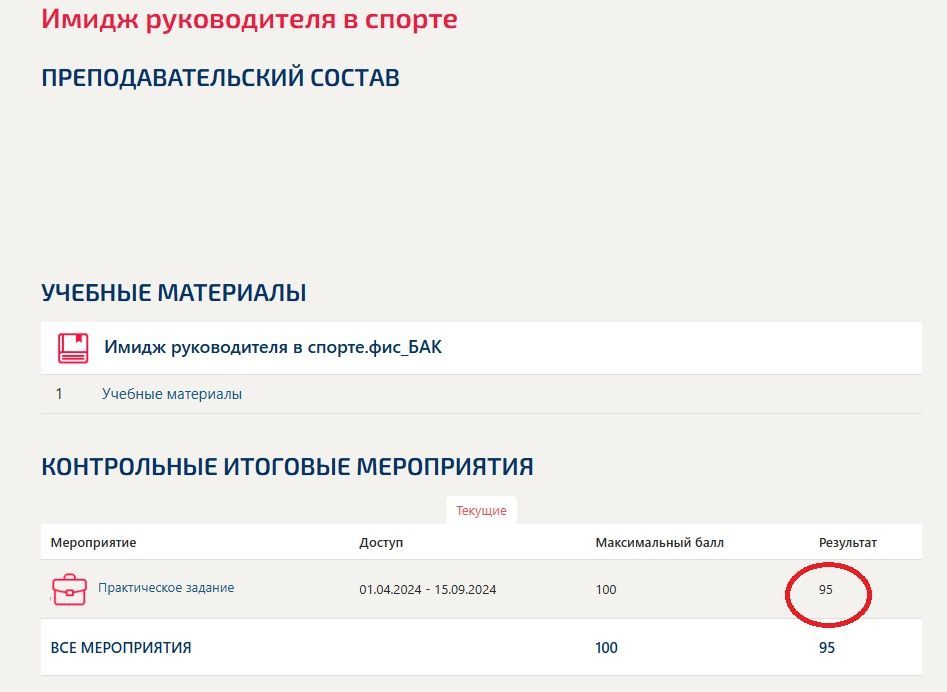Click the access dates 01.04.2024 - 15.09.2024
The height and width of the screenshot is (692, 947).
click(428, 589)
